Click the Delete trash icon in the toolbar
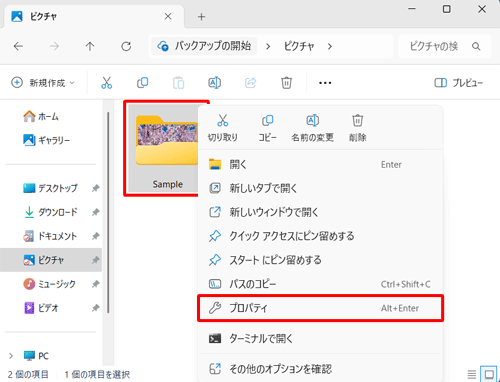Viewport: 500px width, 382px height. pyautogui.click(x=286, y=83)
